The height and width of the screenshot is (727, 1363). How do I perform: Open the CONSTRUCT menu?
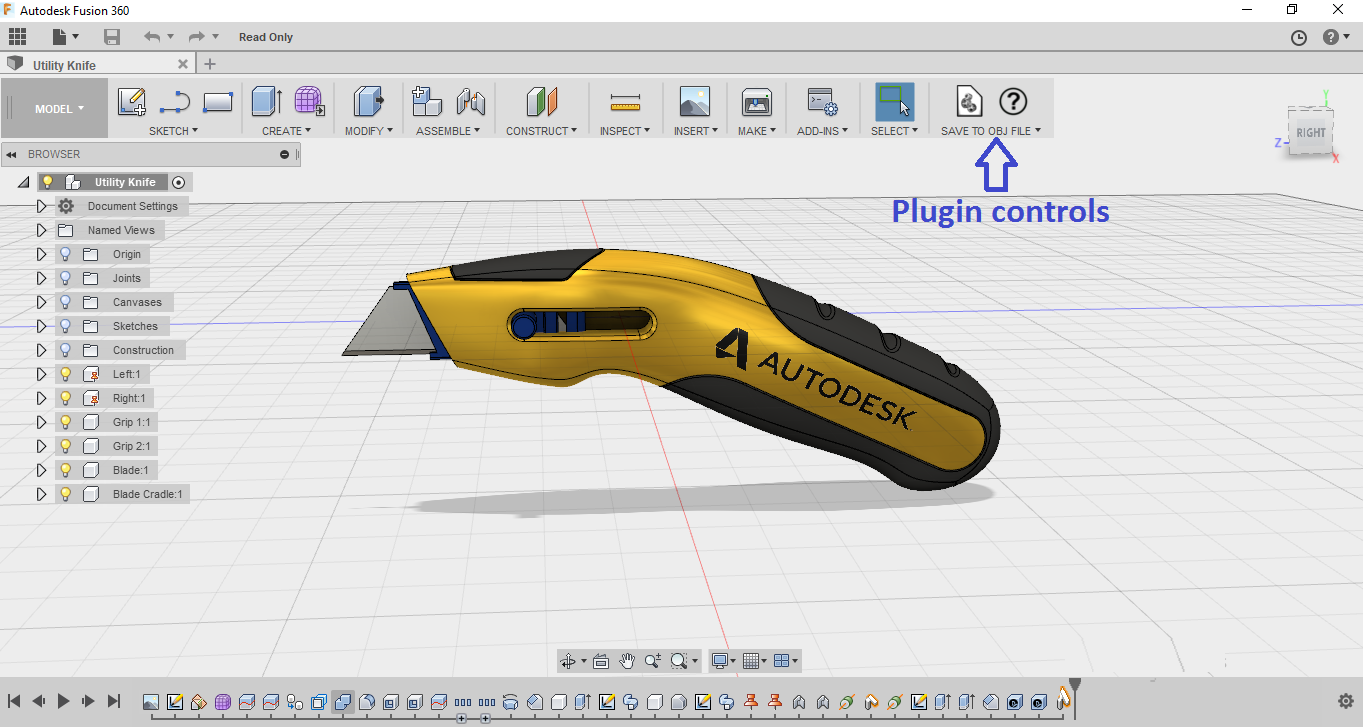coord(541,131)
